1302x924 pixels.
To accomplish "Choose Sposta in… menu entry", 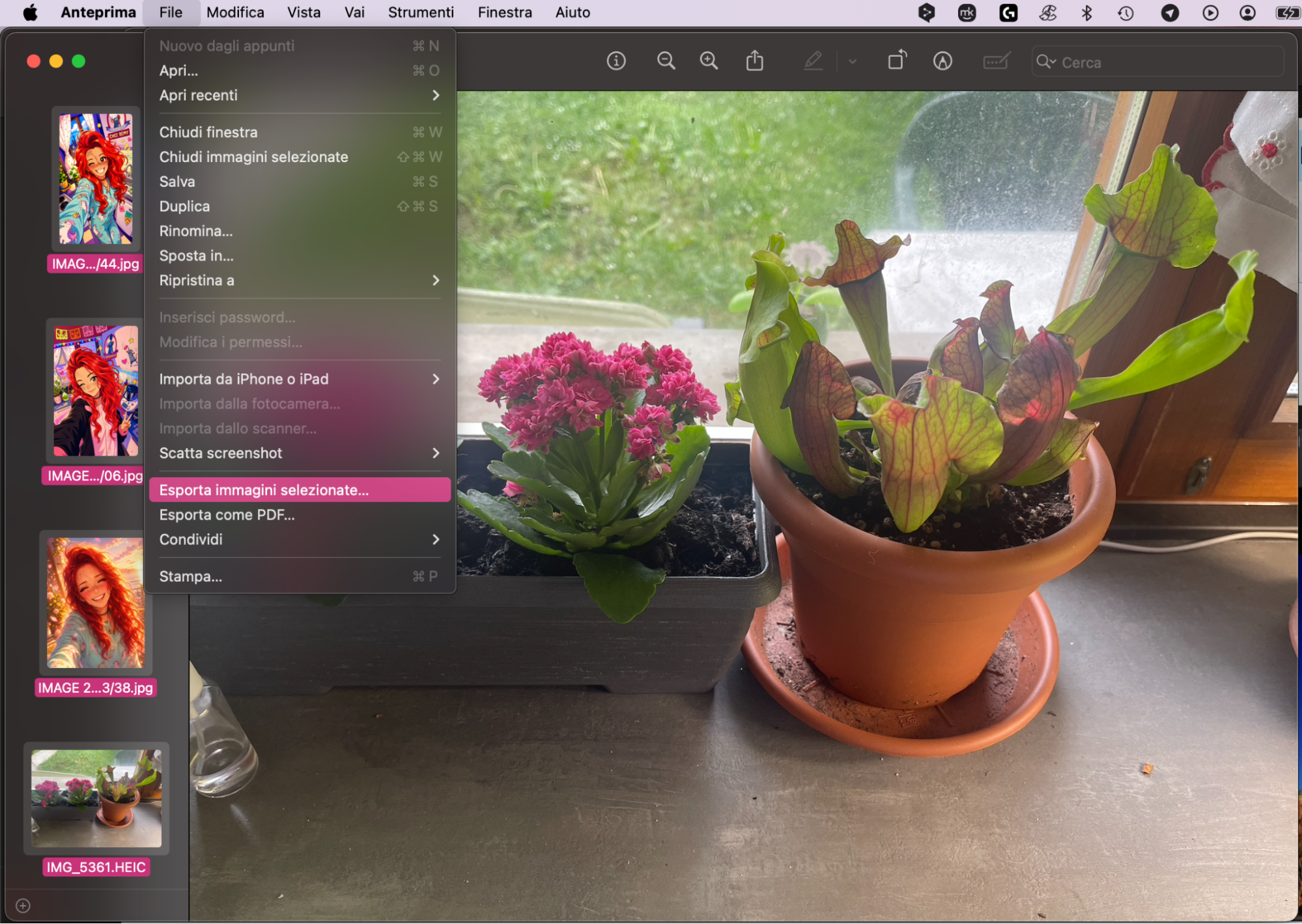I will (300, 256).
